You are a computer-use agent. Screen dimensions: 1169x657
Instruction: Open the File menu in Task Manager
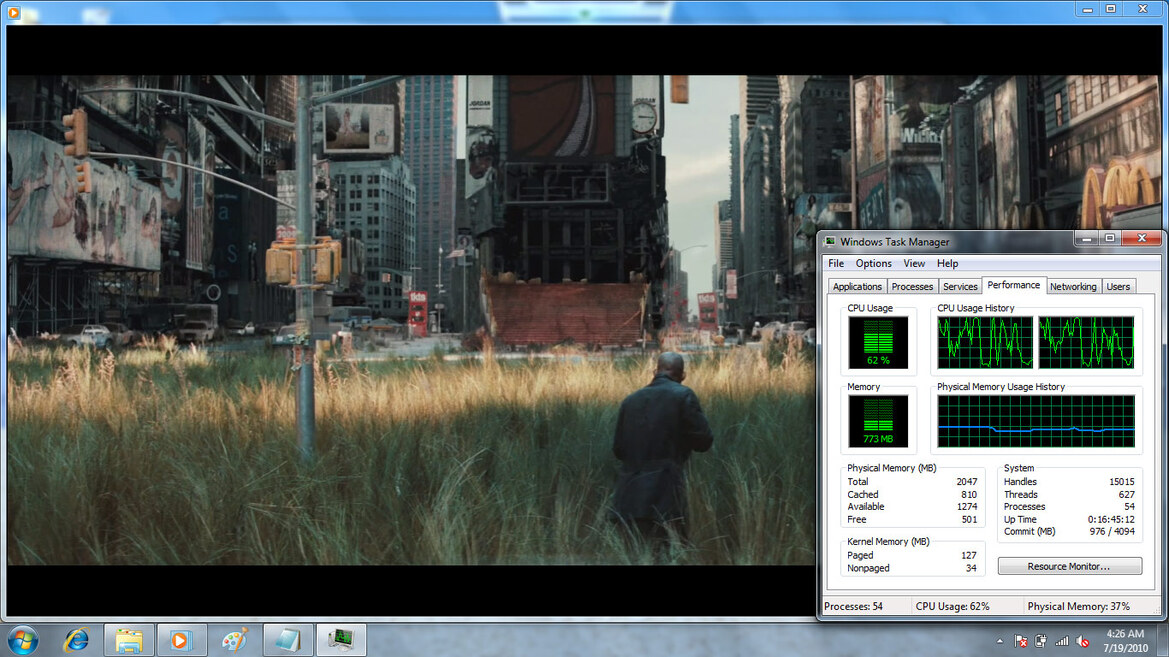click(x=836, y=263)
